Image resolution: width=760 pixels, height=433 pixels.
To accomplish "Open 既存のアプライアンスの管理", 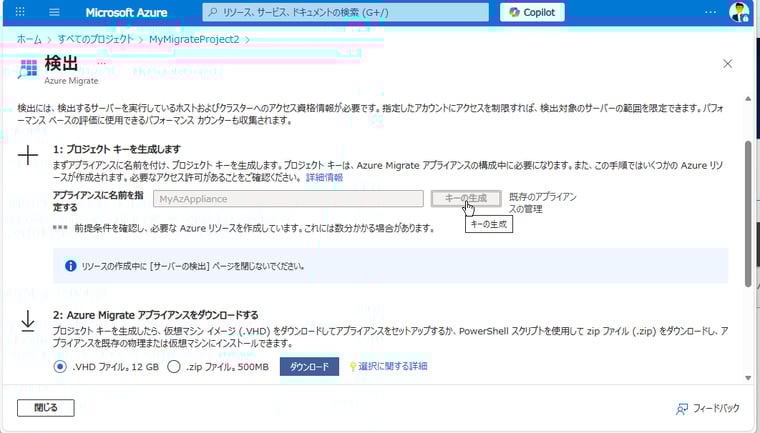I will point(542,203).
